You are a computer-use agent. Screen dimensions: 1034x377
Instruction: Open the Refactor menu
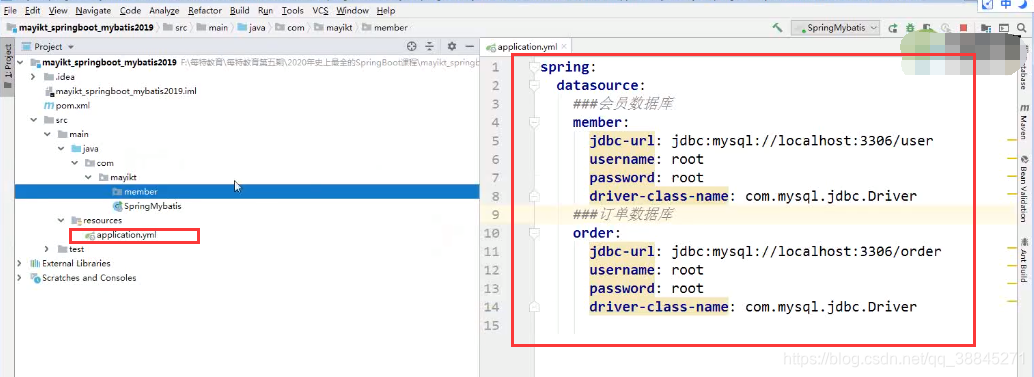[x=204, y=11]
